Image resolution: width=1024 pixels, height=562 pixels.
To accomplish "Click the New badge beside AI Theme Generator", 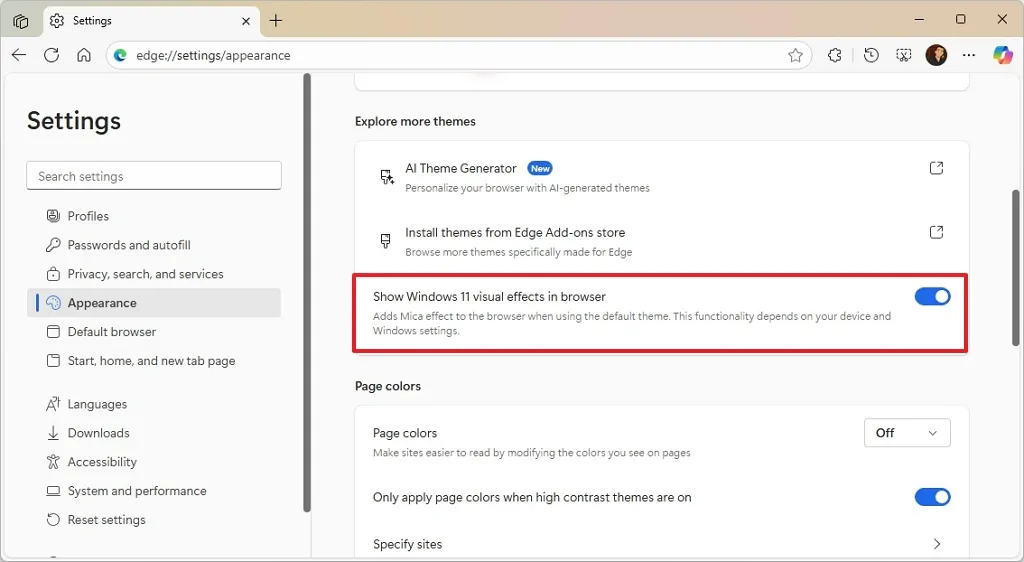I will 540,168.
